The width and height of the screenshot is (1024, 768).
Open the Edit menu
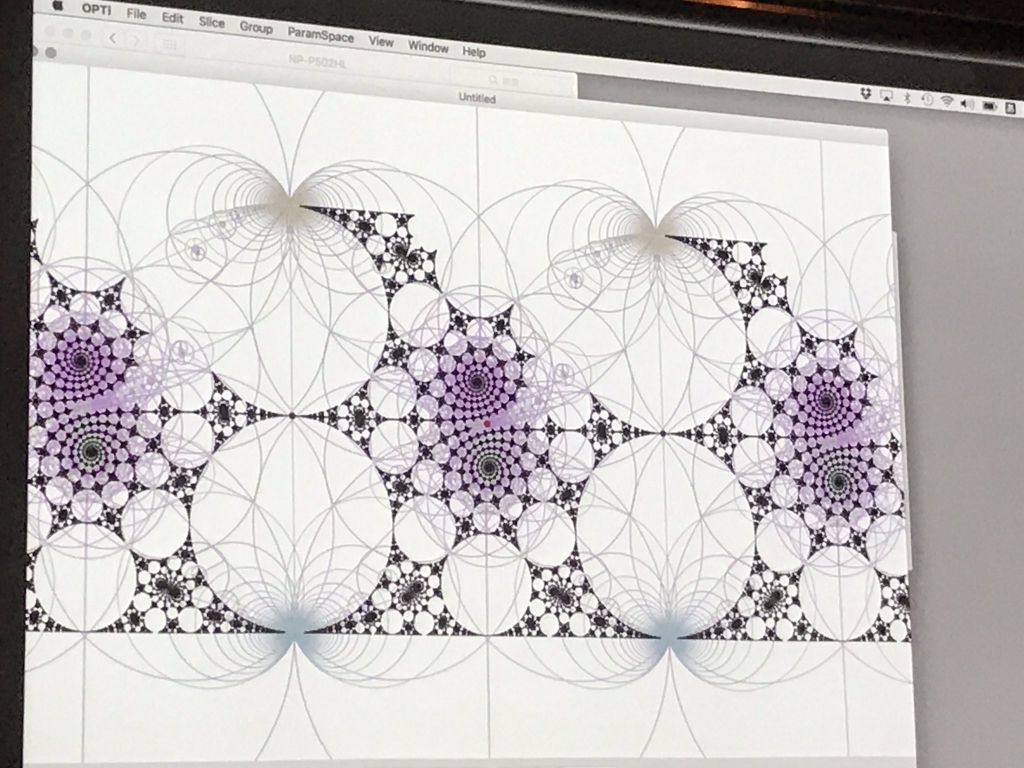point(173,19)
